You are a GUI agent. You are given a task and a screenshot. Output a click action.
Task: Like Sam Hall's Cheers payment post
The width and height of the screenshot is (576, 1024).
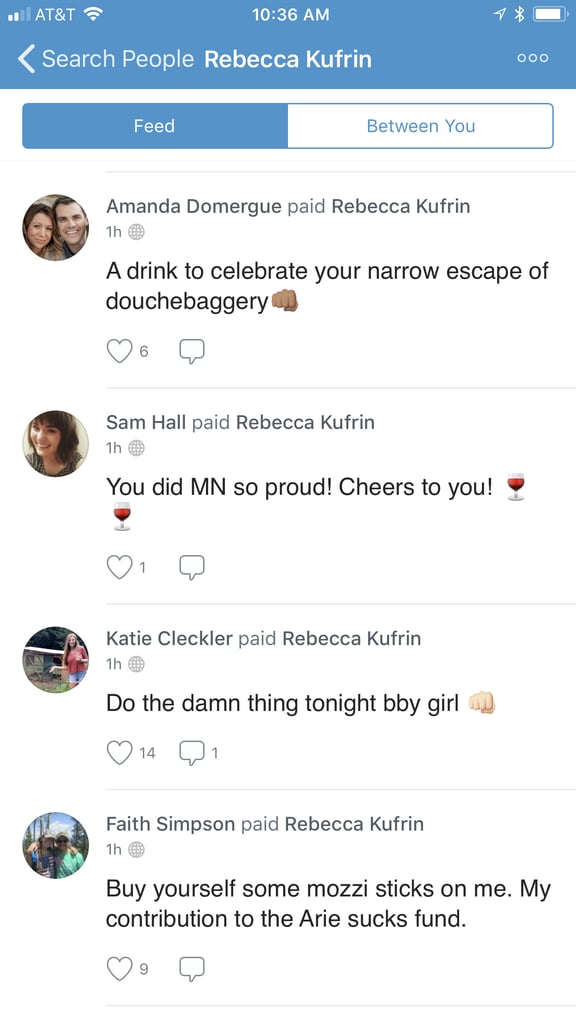point(120,567)
